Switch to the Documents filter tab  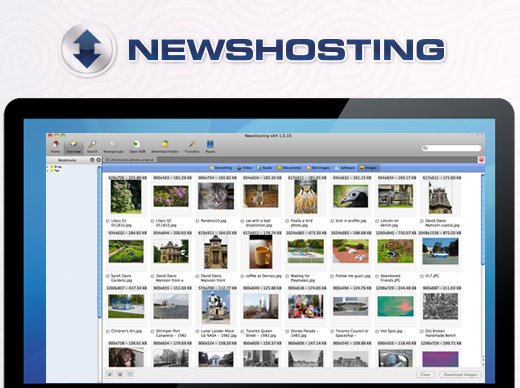click(289, 168)
